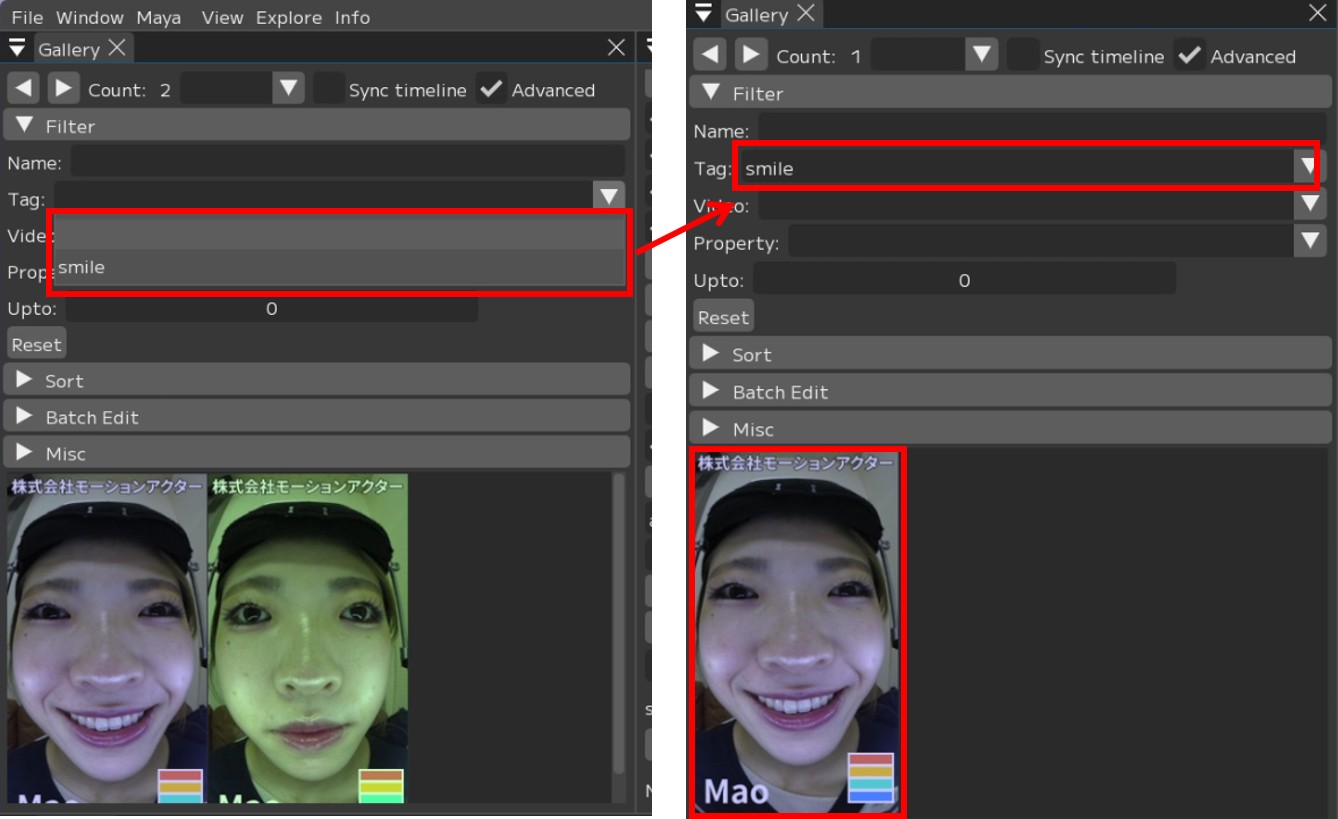Open the Explore menu
Screen dimensions: 1338x819
pyautogui.click(x=289, y=17)
